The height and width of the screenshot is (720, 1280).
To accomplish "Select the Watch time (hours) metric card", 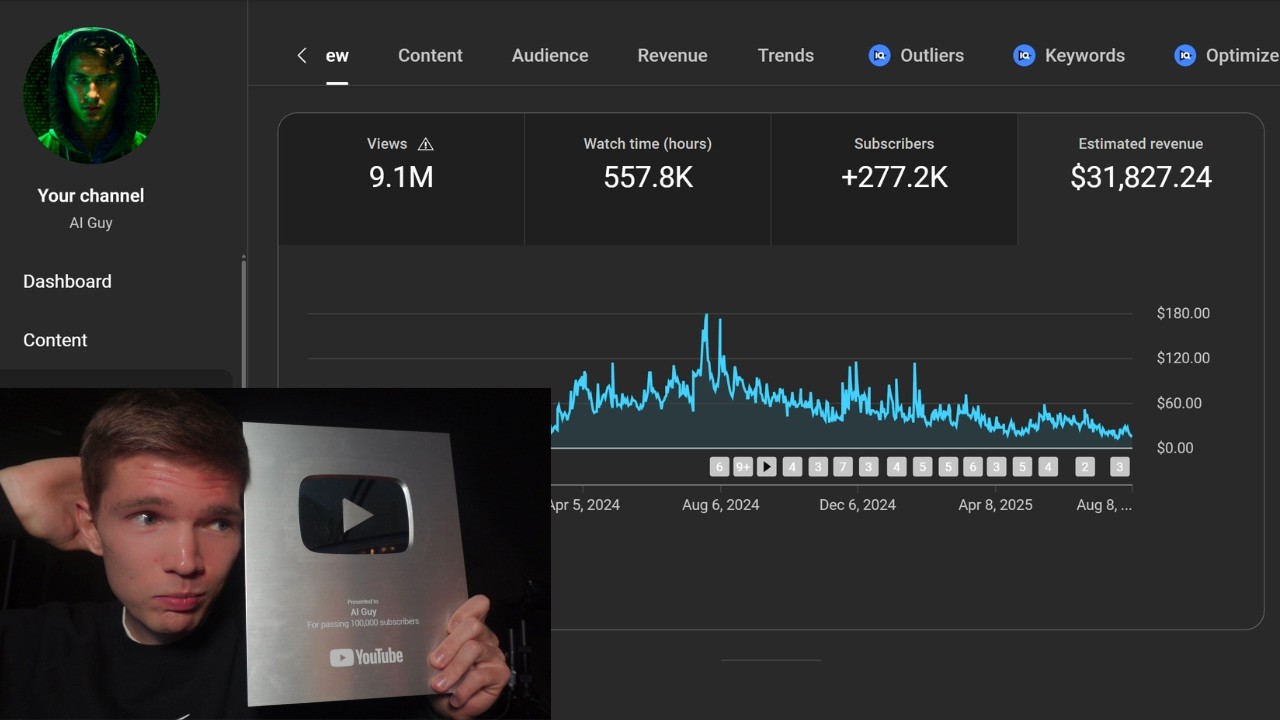I will (x=648, y=179).
